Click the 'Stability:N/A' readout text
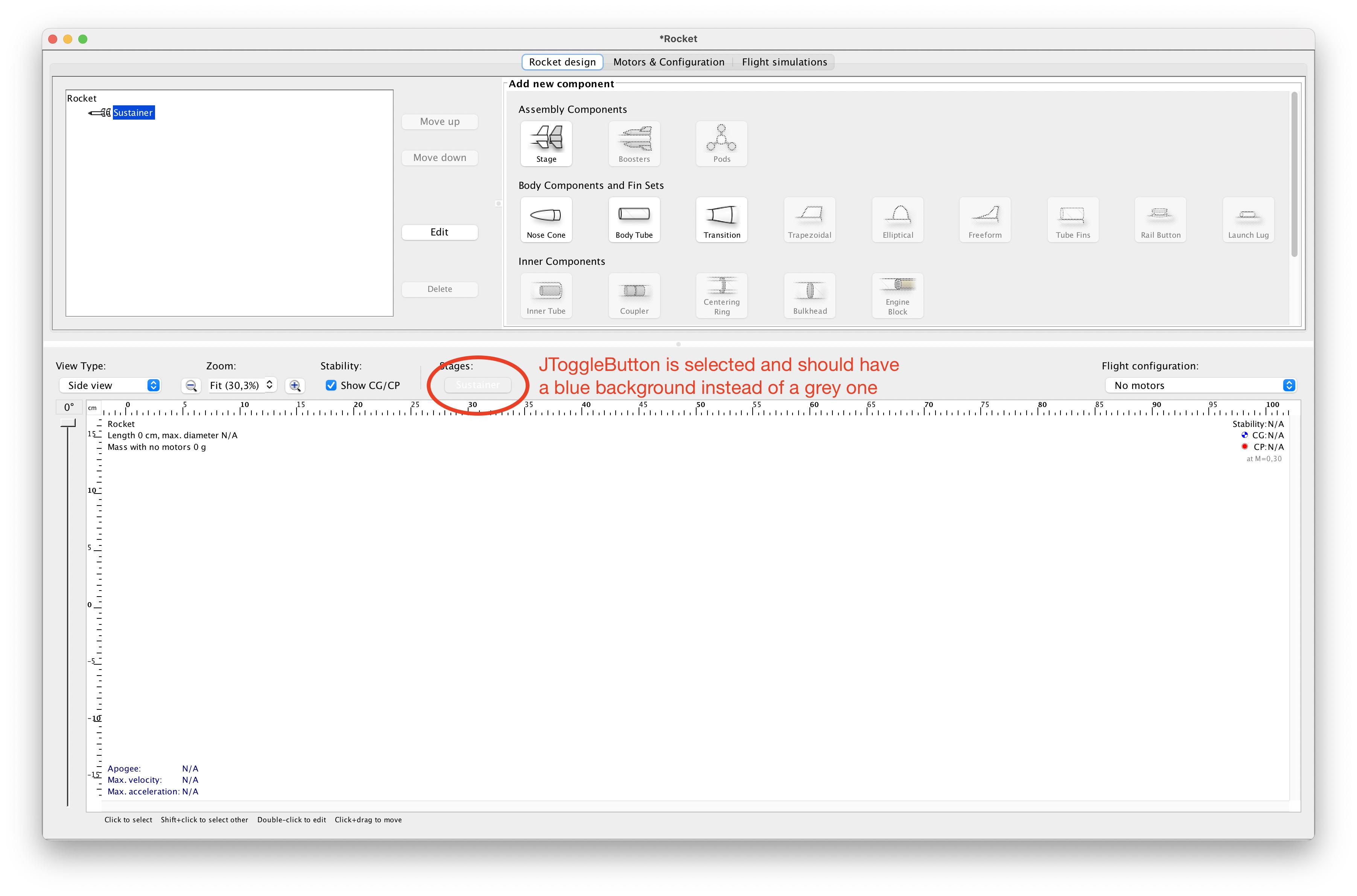Screen dimensions: 1357x896 coord(1258,424)
